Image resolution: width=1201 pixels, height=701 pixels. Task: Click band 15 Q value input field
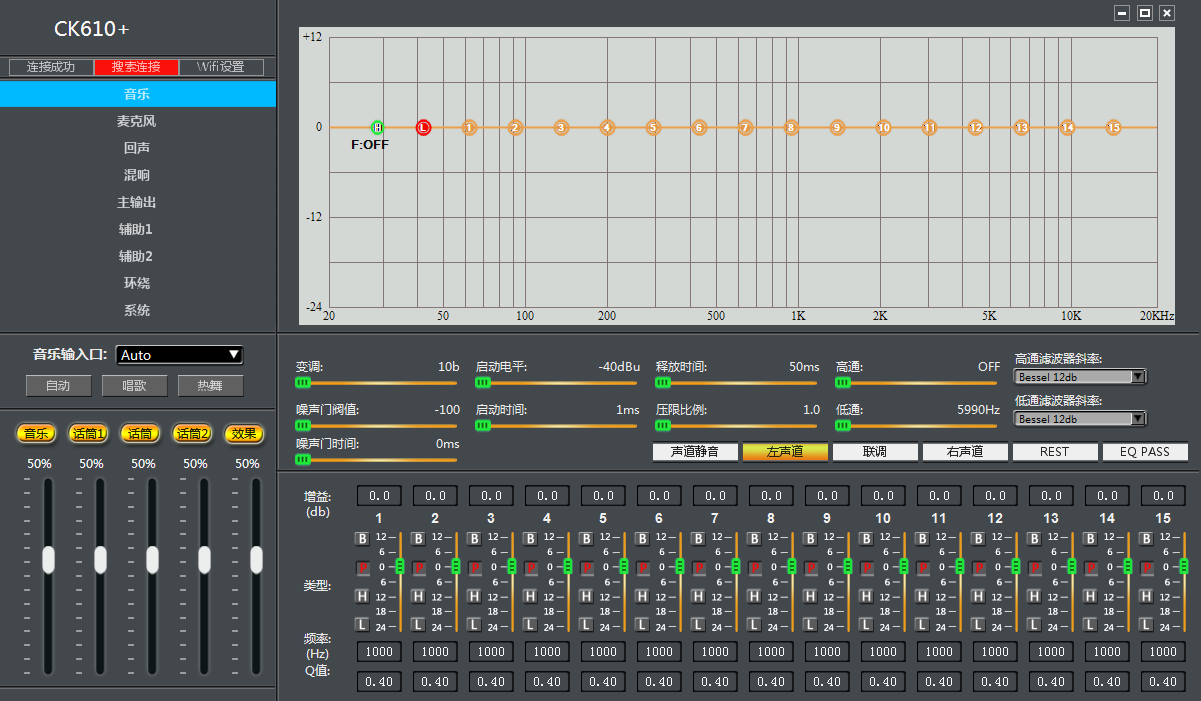1163,681
